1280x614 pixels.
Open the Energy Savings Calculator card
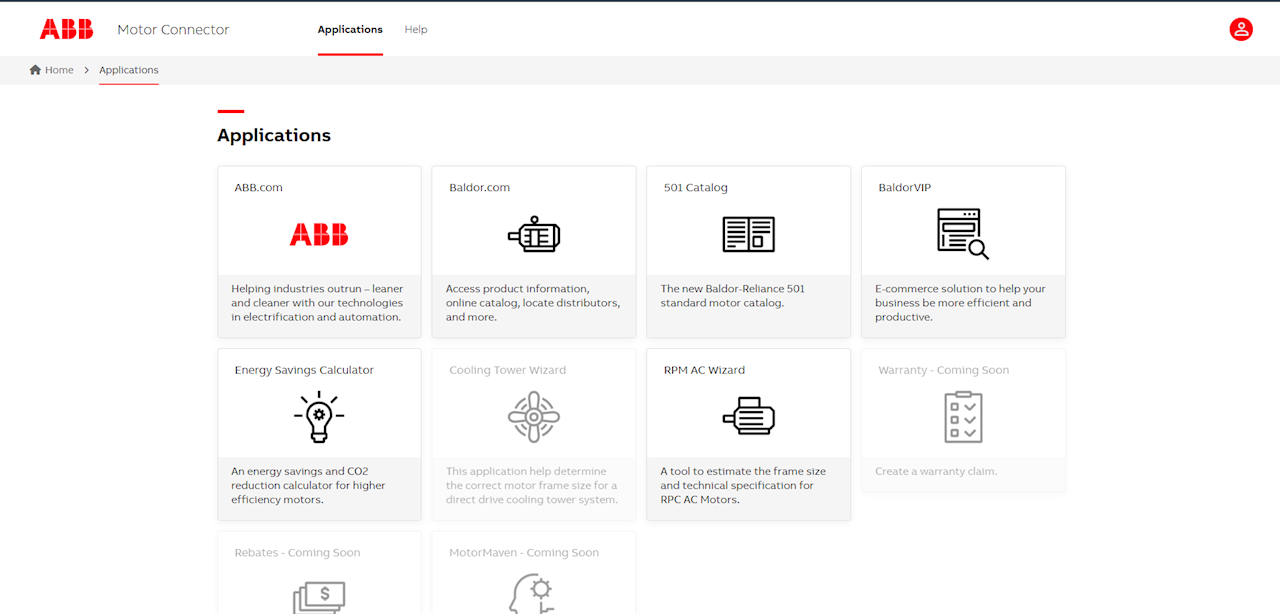pos(319,433)
